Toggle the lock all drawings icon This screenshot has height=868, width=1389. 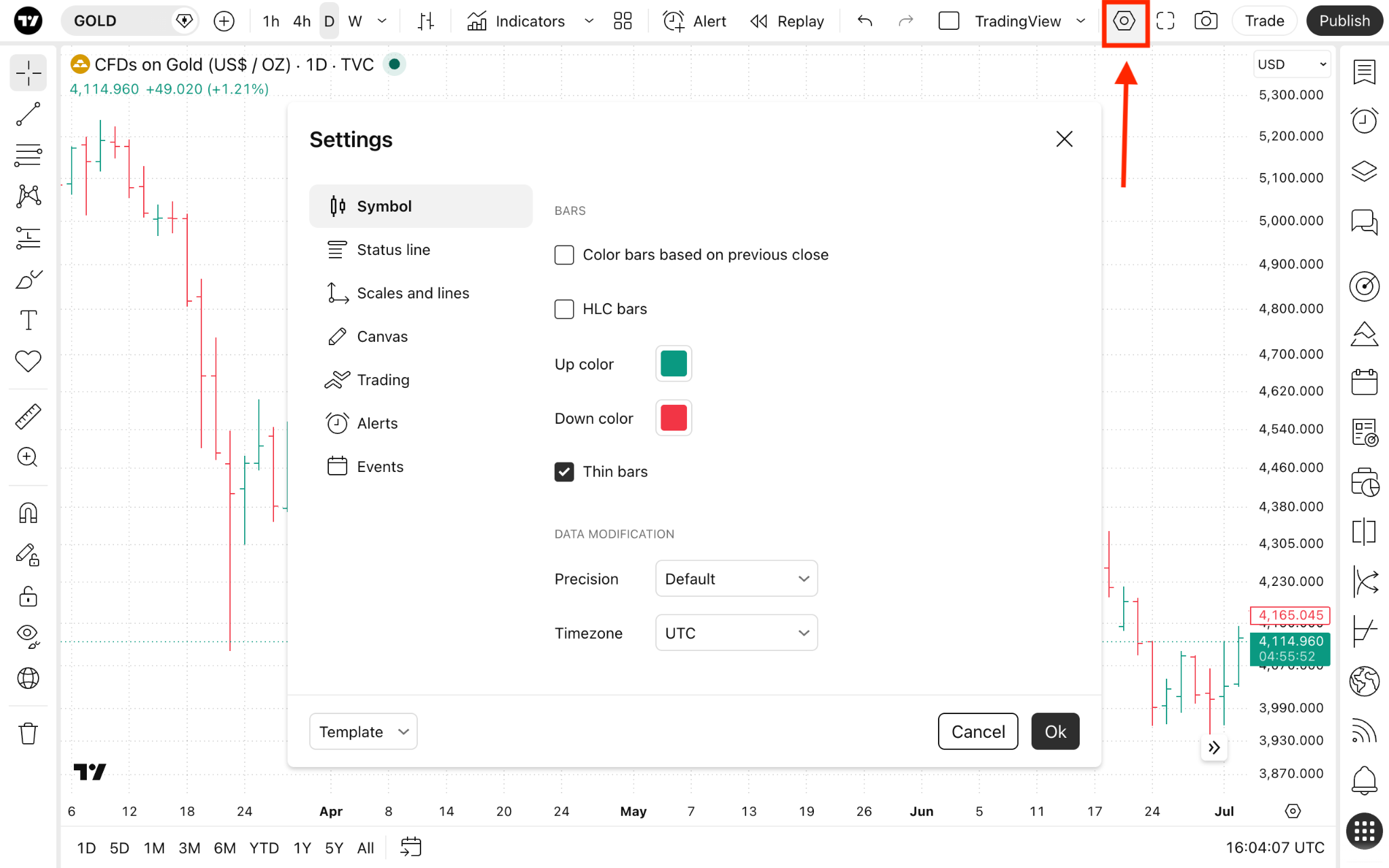pyautogui.click(x=28, y=596)
